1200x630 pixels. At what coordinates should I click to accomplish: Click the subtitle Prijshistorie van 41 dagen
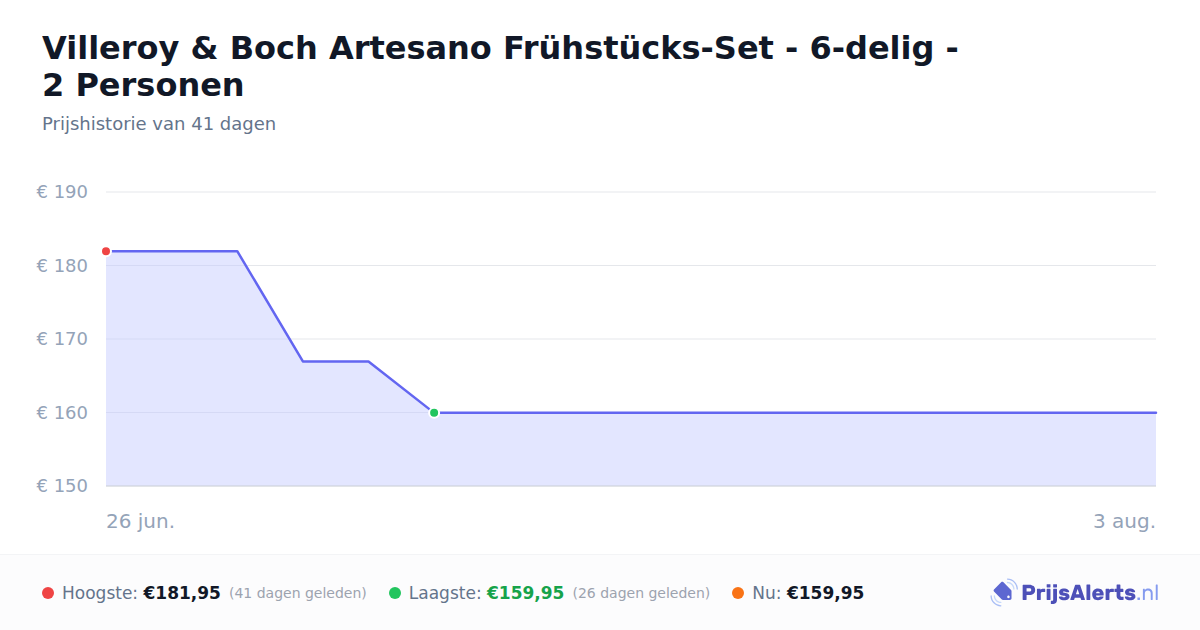pyautogui.click(x=159, y=124)
